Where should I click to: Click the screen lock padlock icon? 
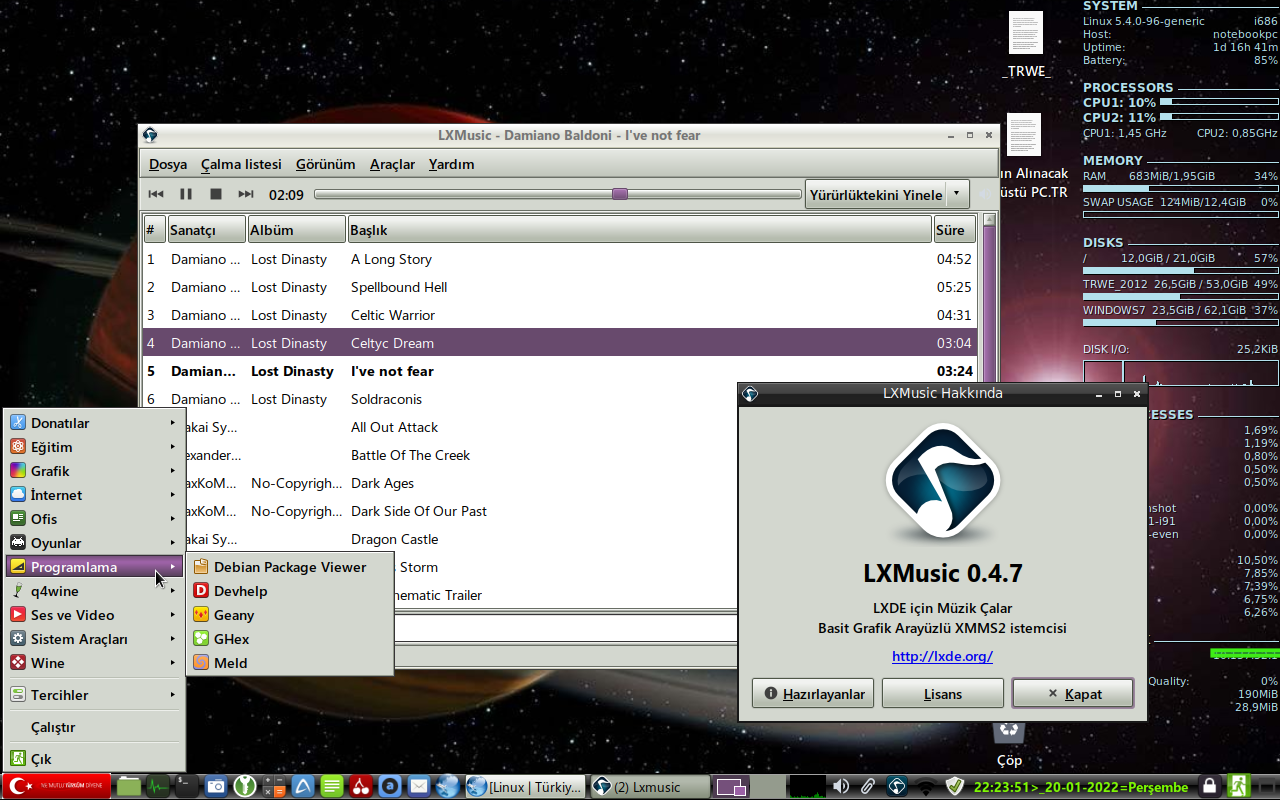click(1209, 786)
